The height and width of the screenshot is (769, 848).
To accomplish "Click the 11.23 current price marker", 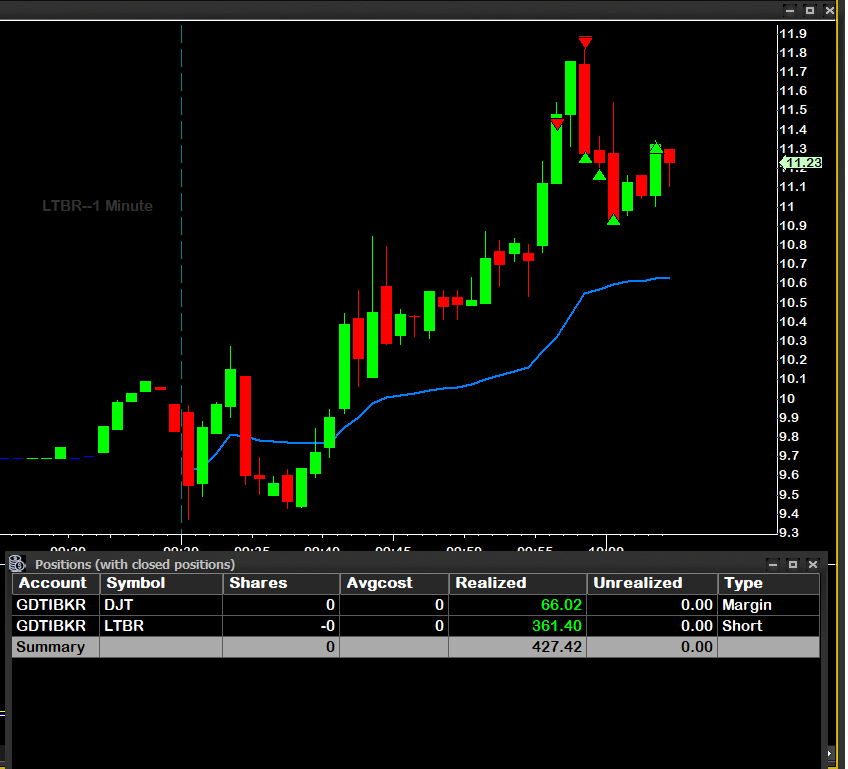I will 801,163.
